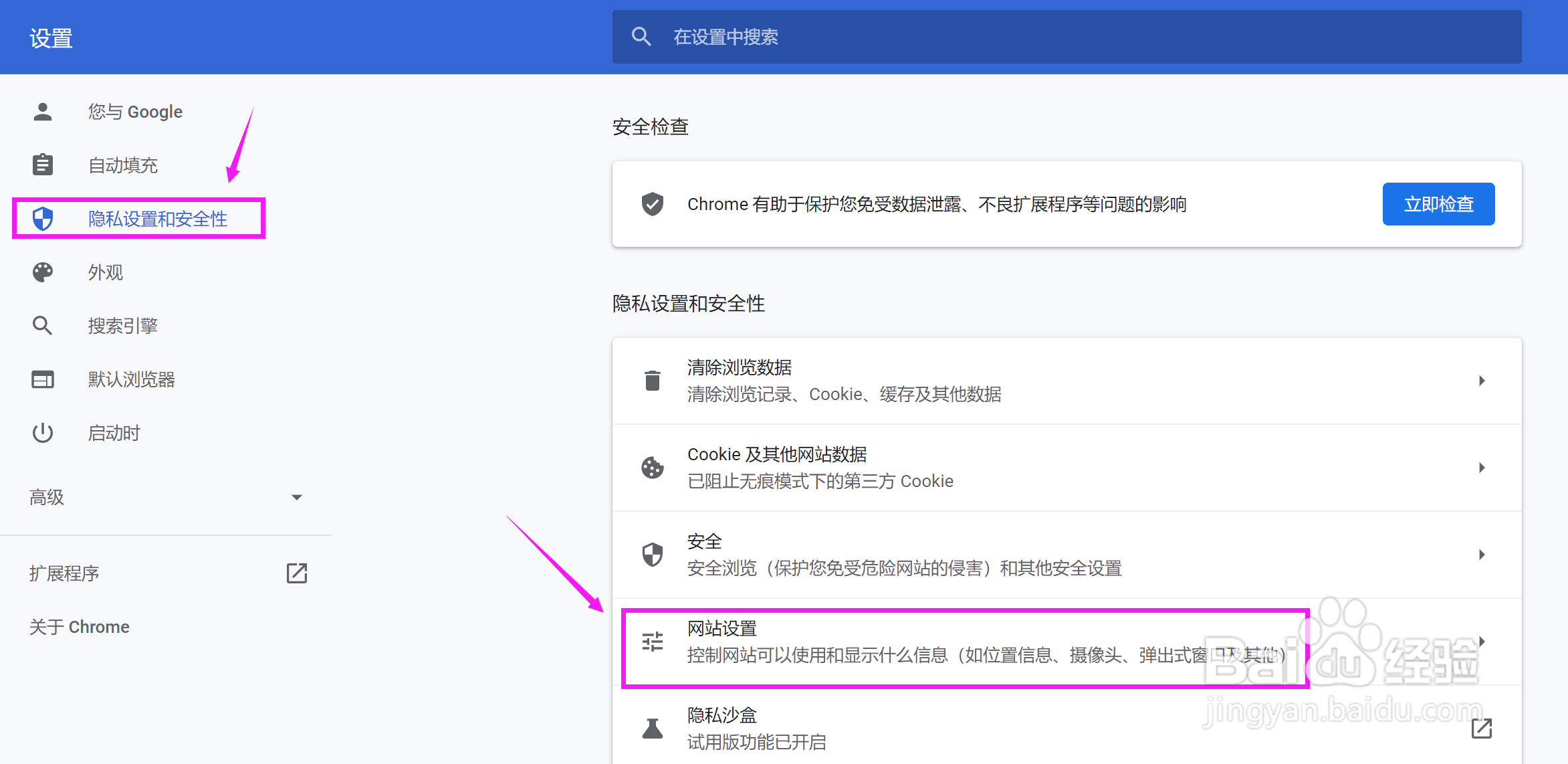
Task: Click the magnifier icon beside 搜索引擎
Action: [x=43, y=326]
